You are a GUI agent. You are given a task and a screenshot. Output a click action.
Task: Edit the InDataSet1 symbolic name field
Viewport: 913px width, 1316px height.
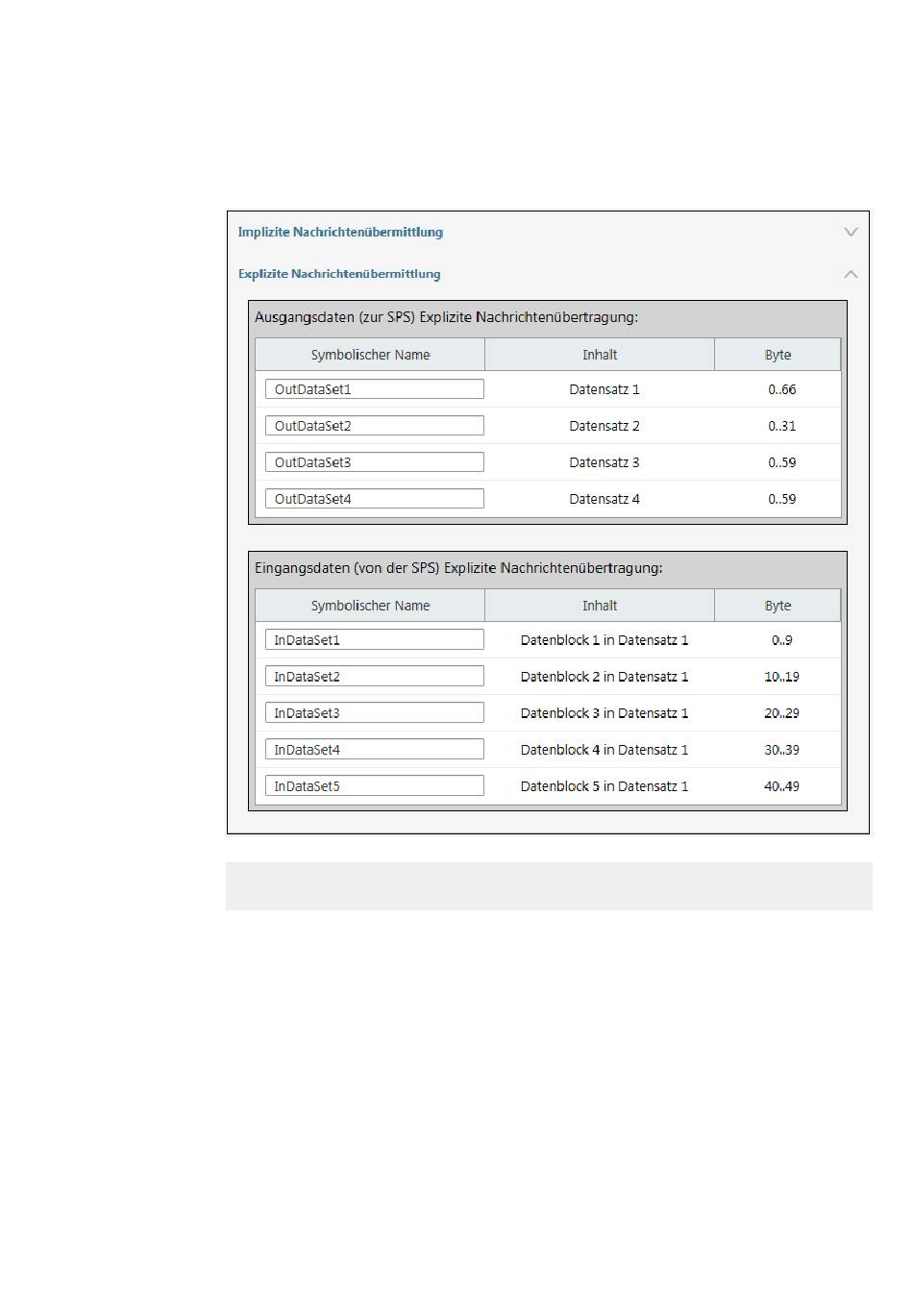(x=374, y=640)
